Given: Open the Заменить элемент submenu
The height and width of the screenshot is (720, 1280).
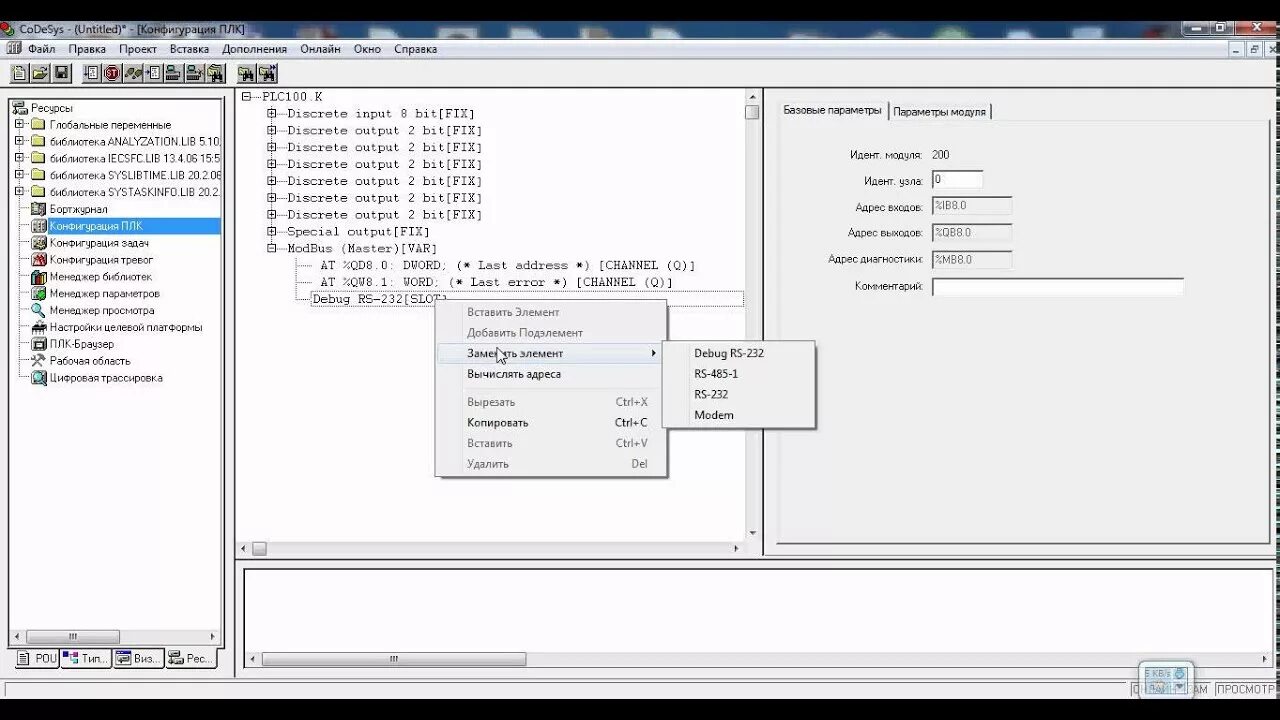Looking at the screenshot, I should point(551,353).
